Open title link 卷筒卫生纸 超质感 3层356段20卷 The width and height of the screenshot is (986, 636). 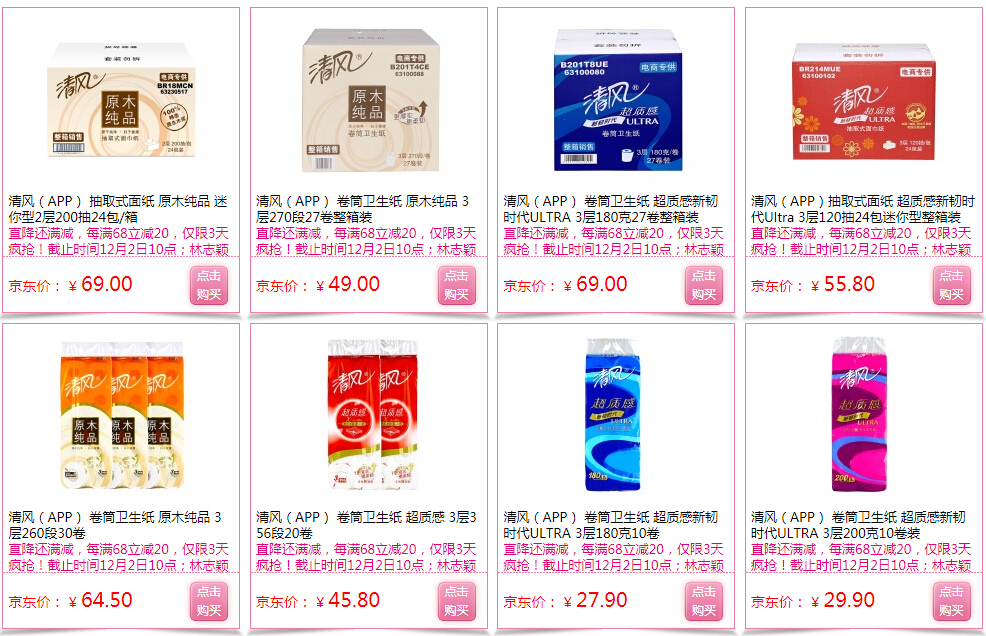pyautogui.click(x=367, y=525)
